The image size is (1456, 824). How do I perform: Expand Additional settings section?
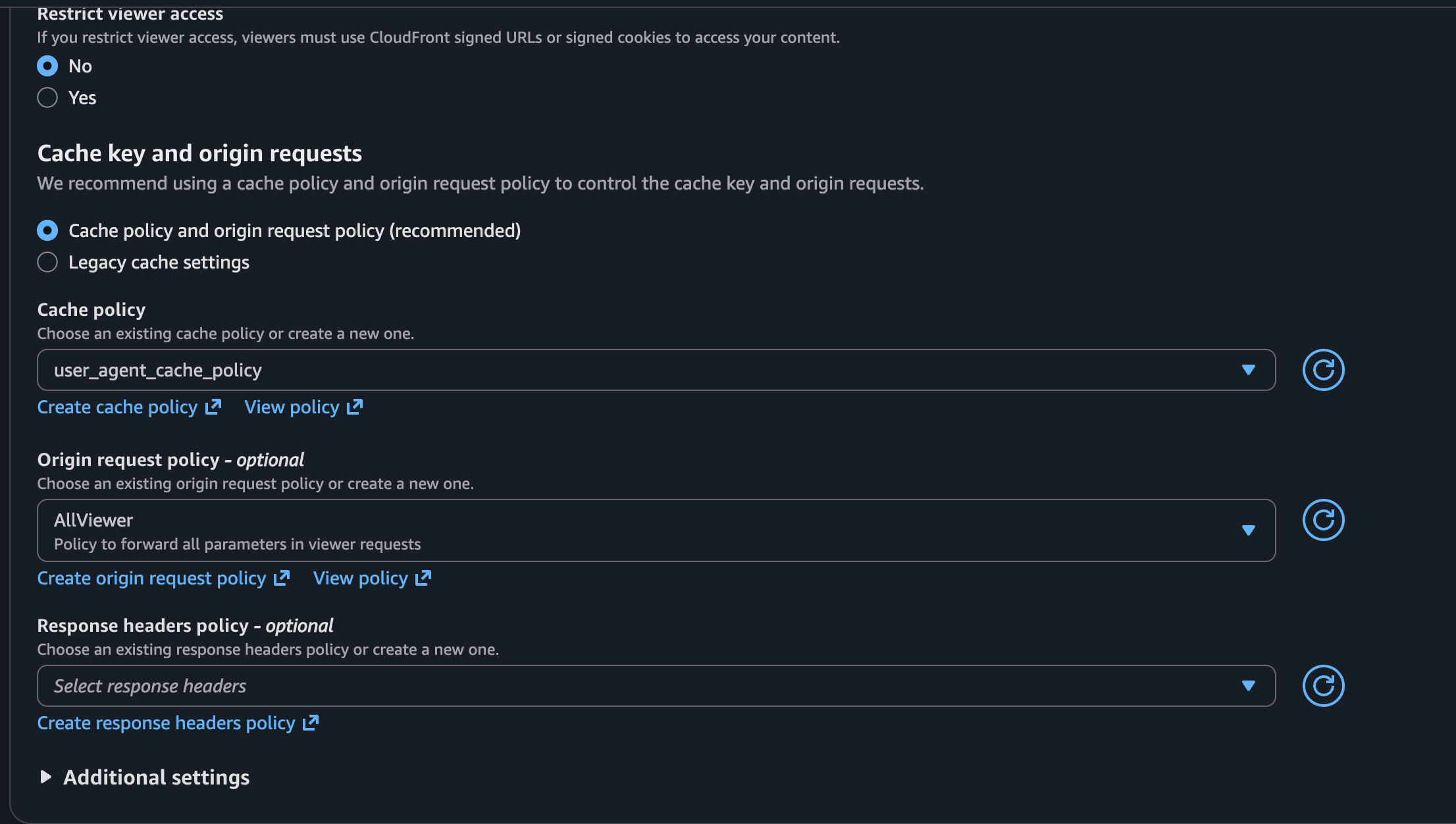[144, 777]
